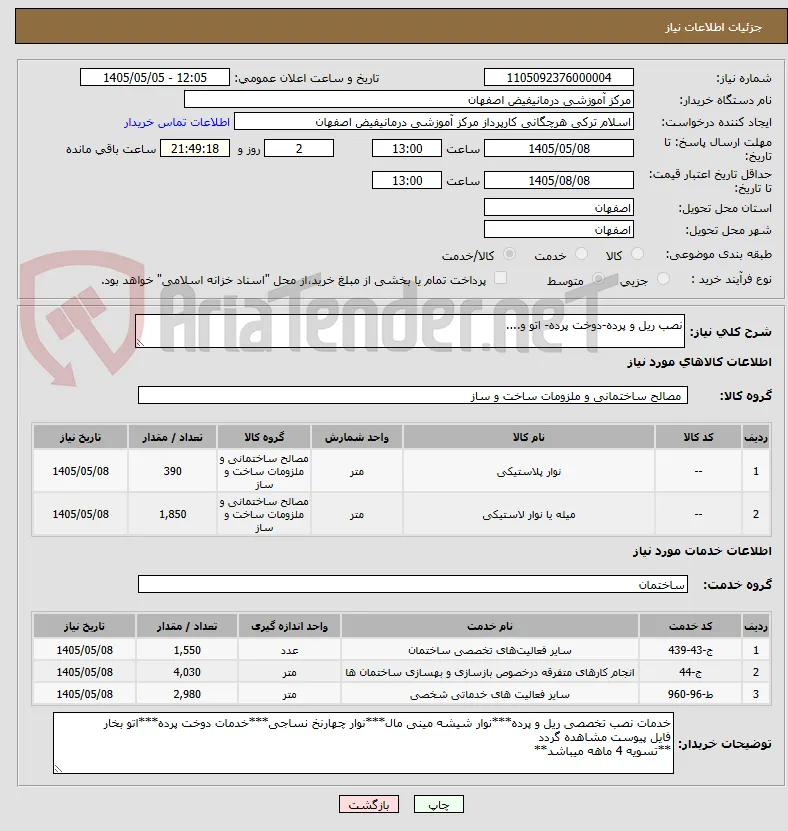Screen dimensions: 788x831
Task: Select the میله یا نوار لاستیکی goods cell
Action: (x=528, y=514)
